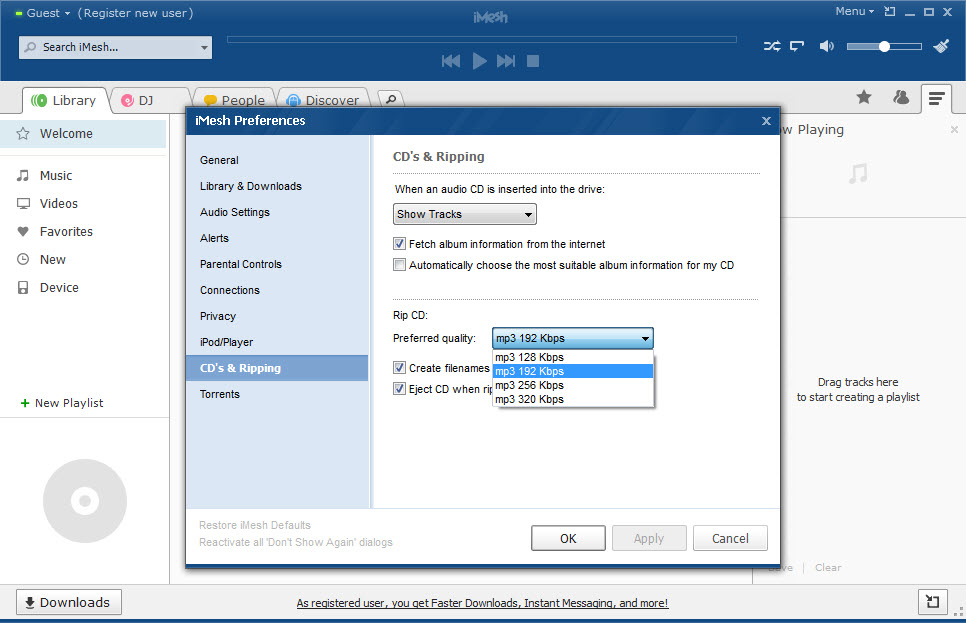This screenshot has height=623, width=966.
Task: Click the Videos monitor sidebar icon
Action: 23,203
